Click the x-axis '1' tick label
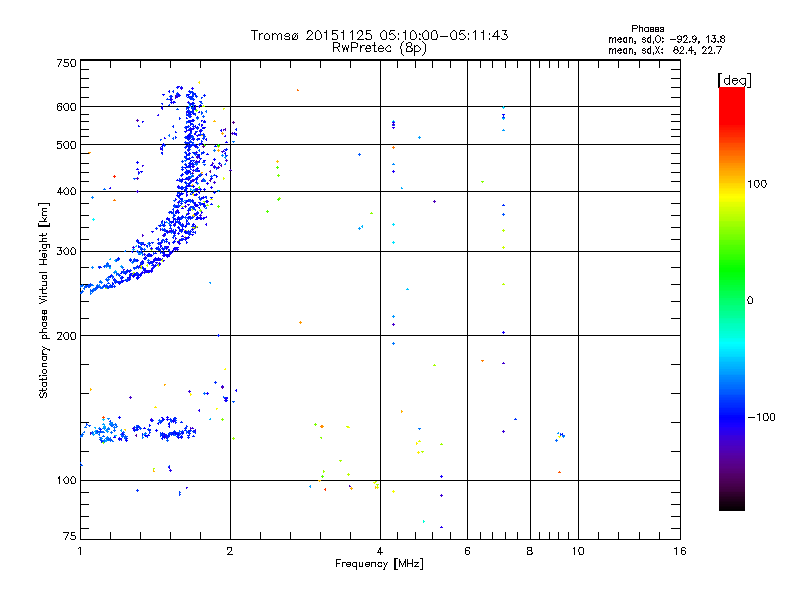Image resolution: width=800 pixels, height=600 pixels. 80,551
